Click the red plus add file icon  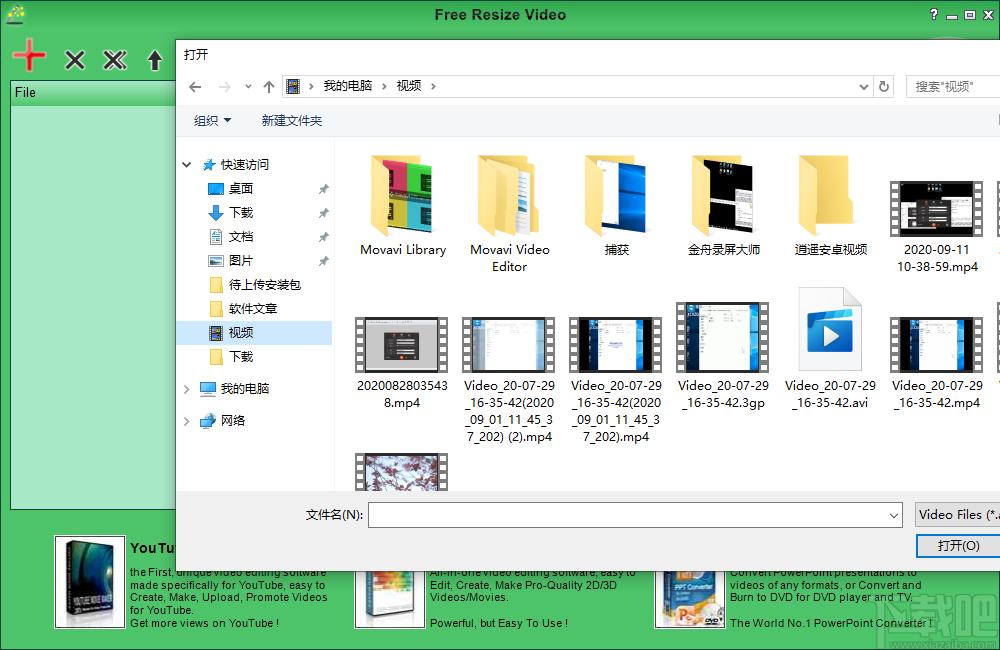tap(29, 55)
